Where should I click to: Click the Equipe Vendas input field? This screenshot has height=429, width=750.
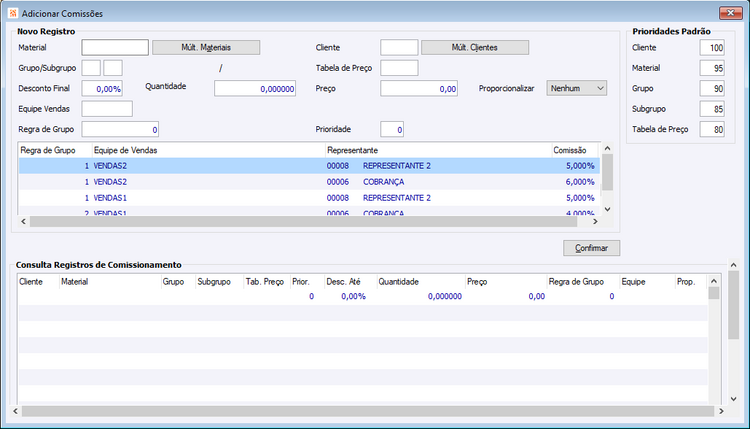[x=107, y=109]
